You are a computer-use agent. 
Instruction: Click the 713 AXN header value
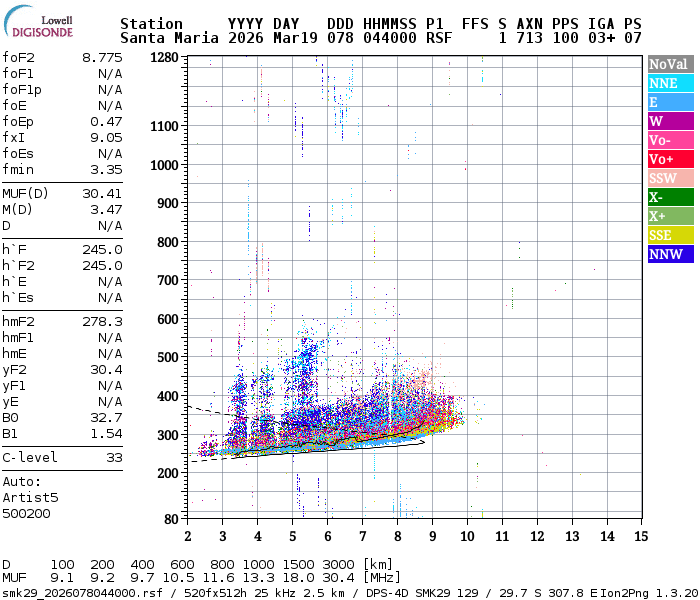pos(529,38)
